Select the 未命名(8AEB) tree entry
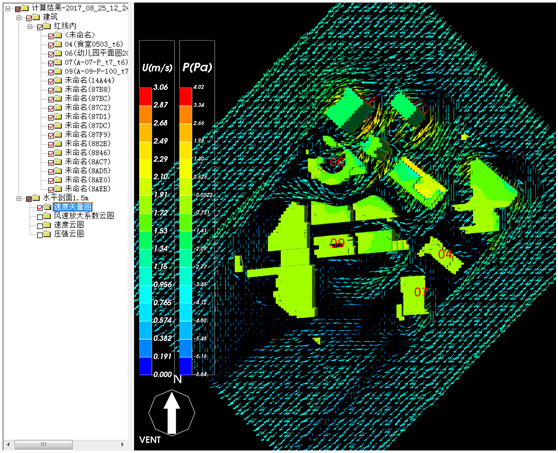 88,189
